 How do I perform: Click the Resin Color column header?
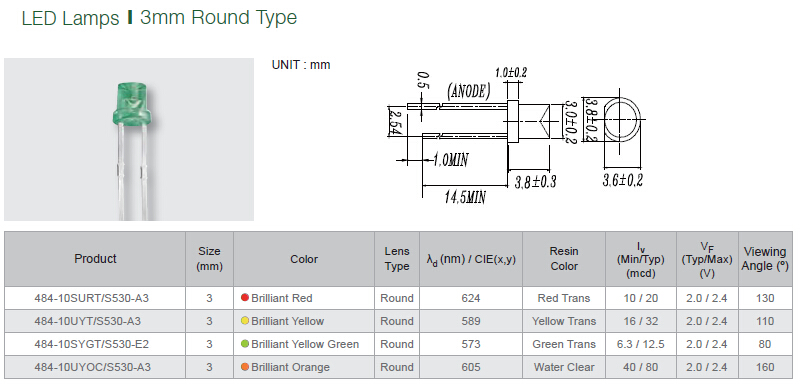(x=564, y=259)
